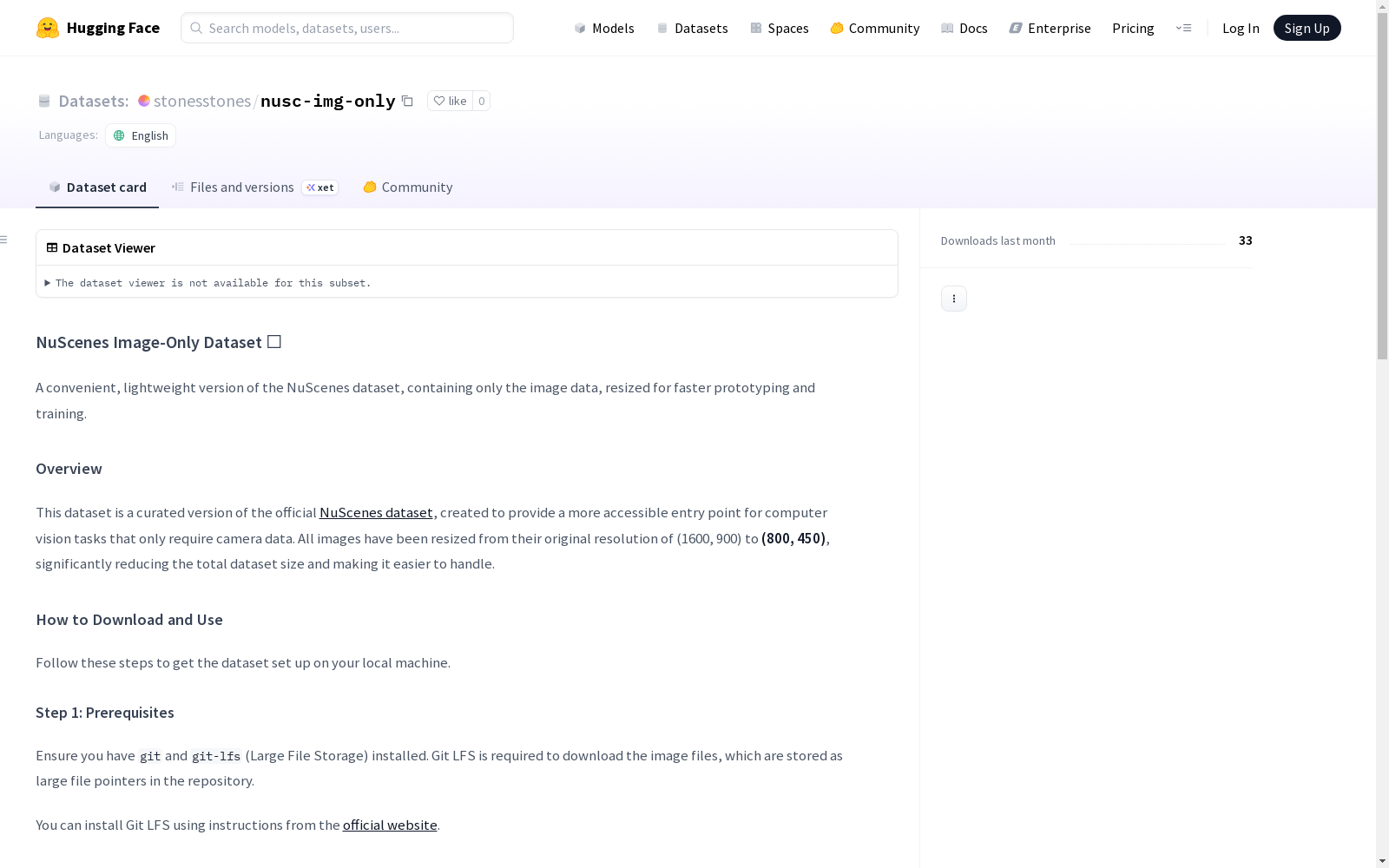The height and width of the screenshot is (868, 1389).
Task: Open the NuScenes dataset hyperlink
Action: click(376, 512)
